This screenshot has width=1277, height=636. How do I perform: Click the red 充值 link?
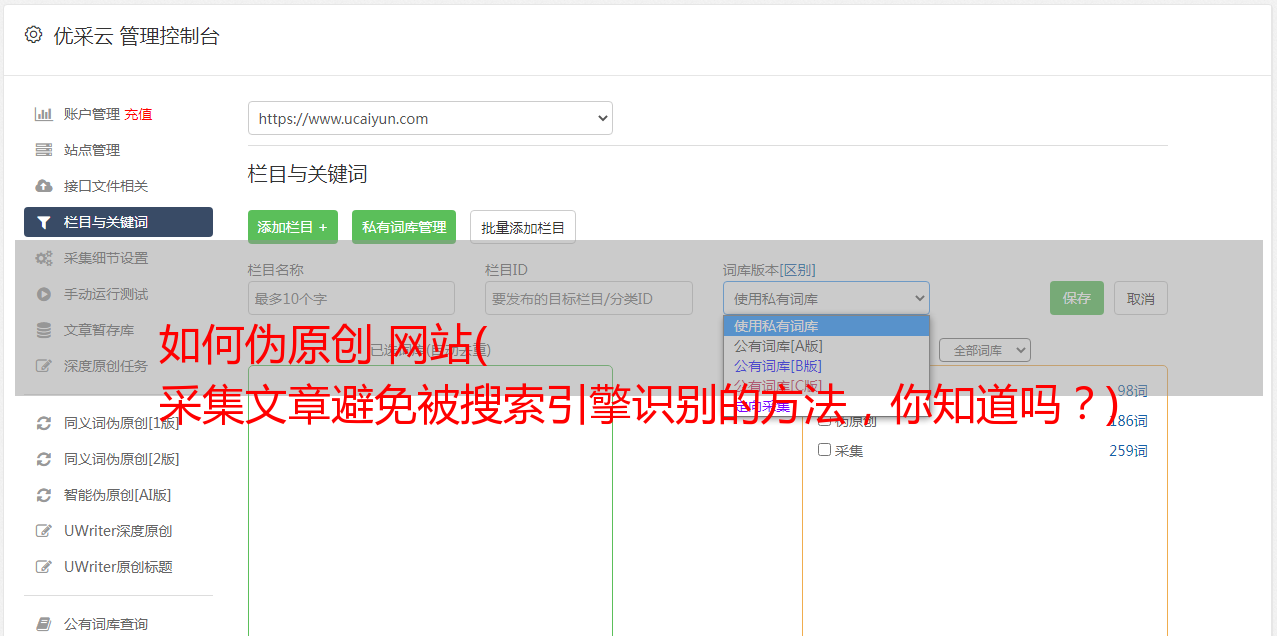(138, 114)
